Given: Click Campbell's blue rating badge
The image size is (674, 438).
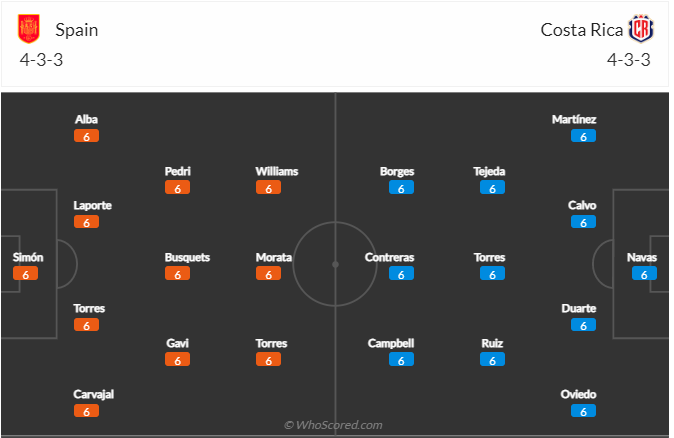Looking at the screenshot, I should (x=401, y=359).
